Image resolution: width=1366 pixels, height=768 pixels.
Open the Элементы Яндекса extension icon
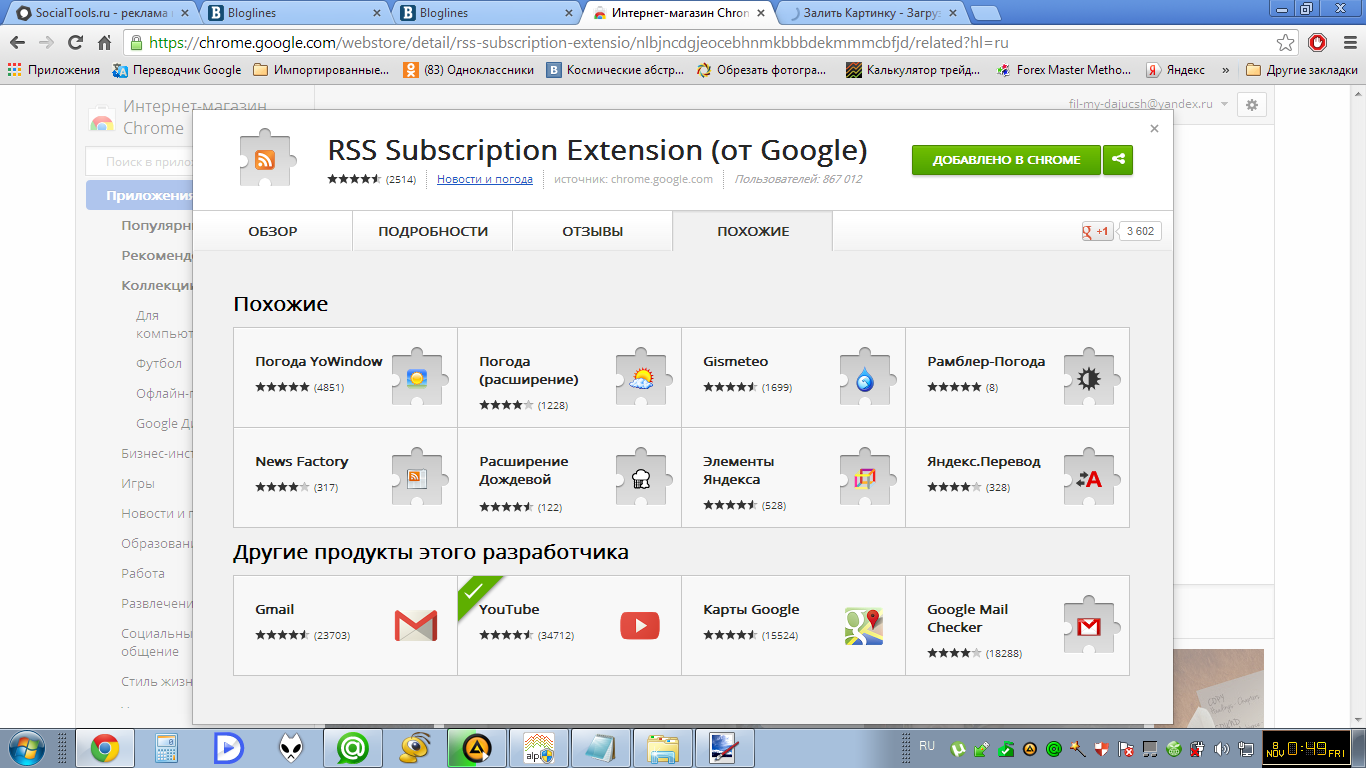pos(866,477)
